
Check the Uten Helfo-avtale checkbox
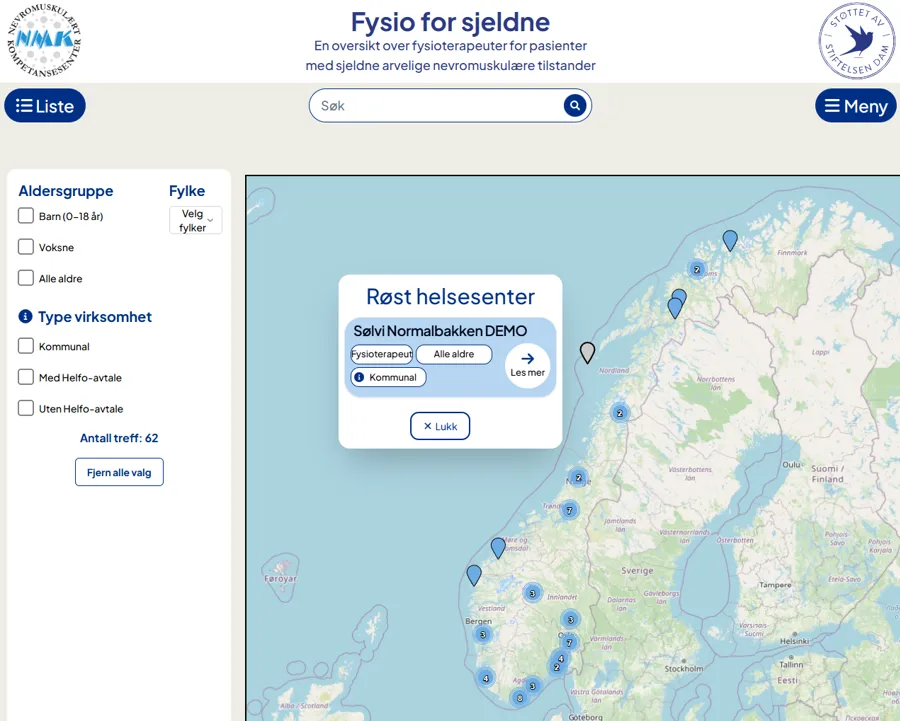[x=26, y=408]
